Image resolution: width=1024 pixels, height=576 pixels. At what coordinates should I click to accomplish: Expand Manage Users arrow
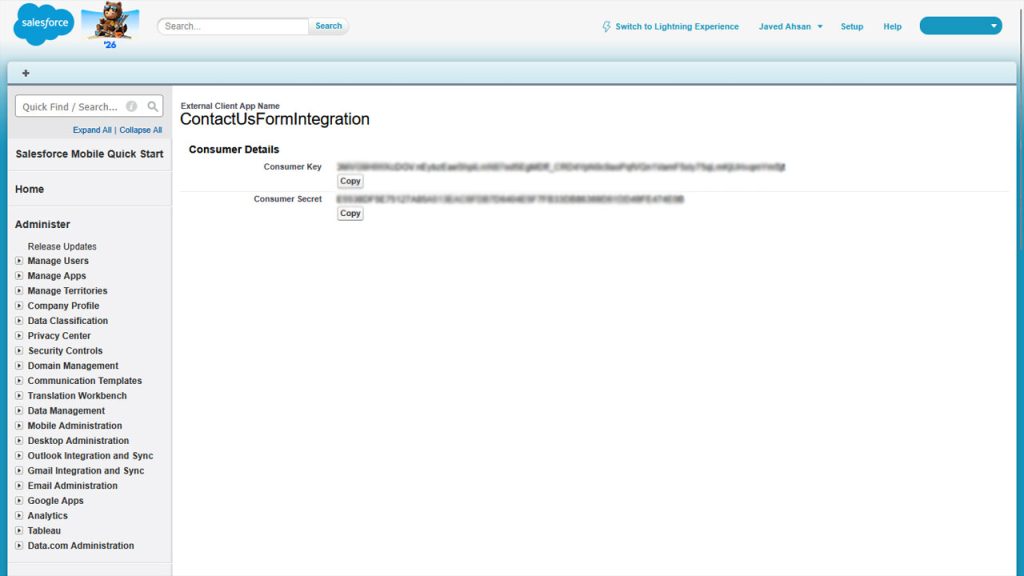(19, 261)
